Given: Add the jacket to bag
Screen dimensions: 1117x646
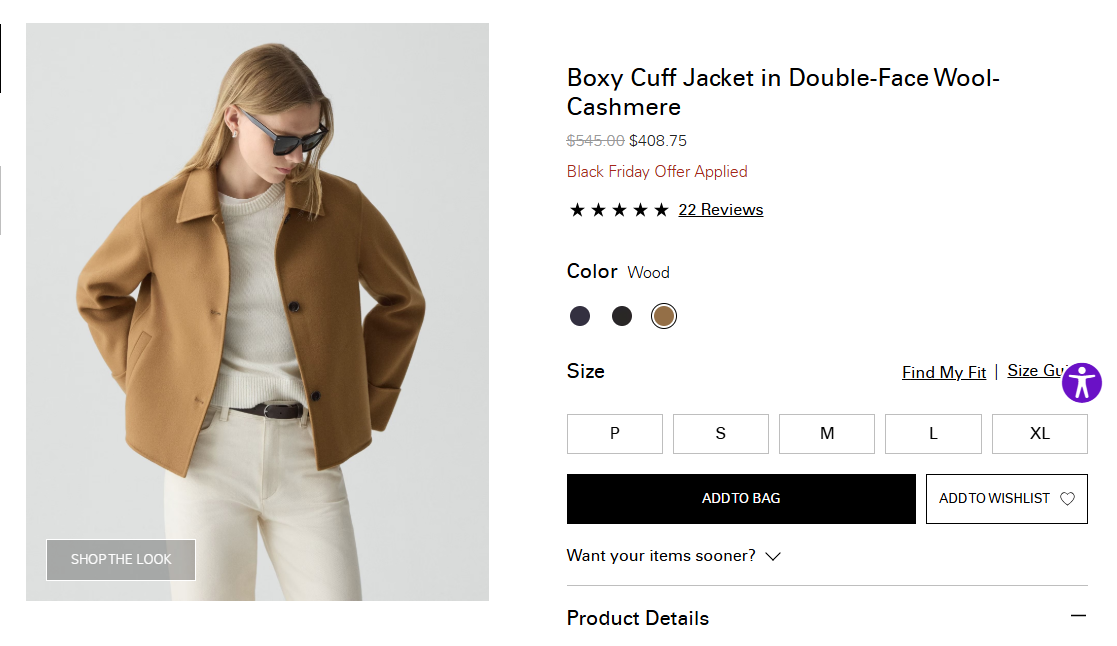Looking at the screenshot, I should (x=741, y=499).
